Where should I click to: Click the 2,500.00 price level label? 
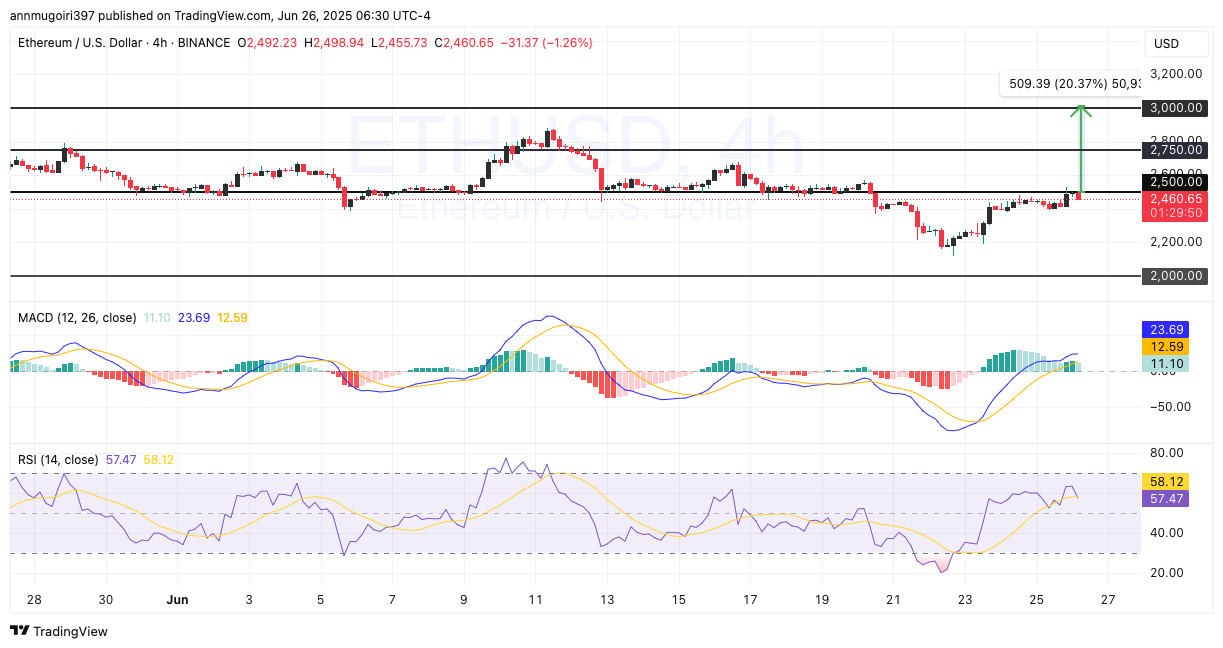tap(1174, 182)
